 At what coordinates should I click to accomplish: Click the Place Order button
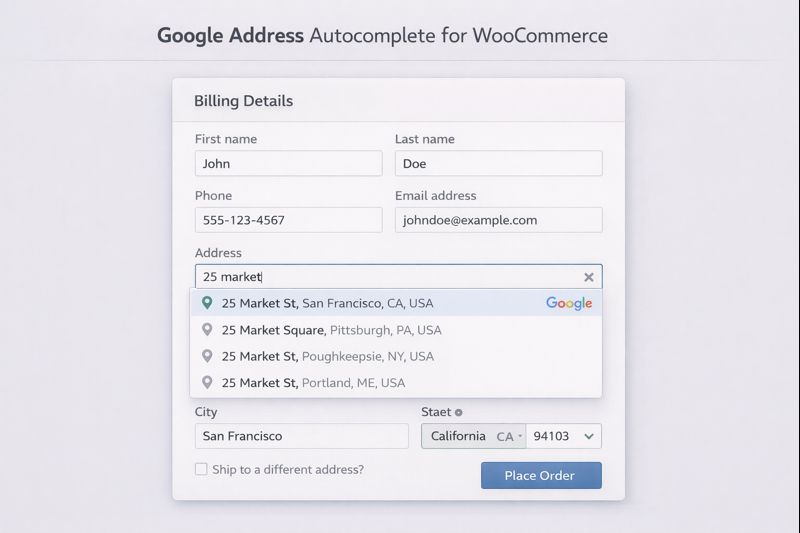tap(541, 475)
